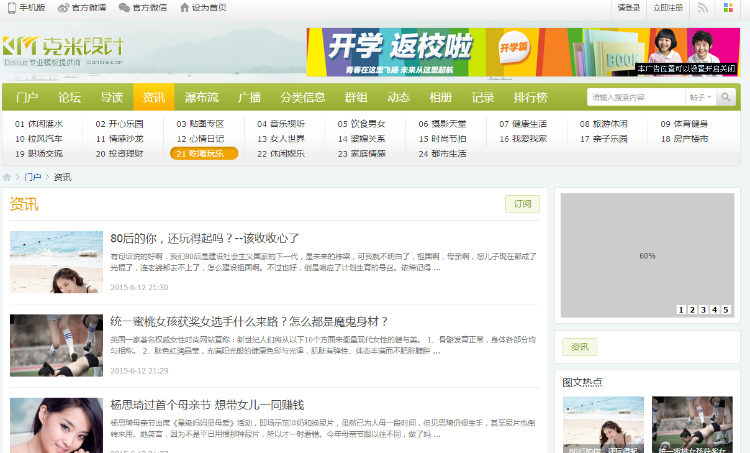Viewport: 750px width, 453px height.
Task: Click the colorful grid icon at top right
Action: (x=728, y=8)
